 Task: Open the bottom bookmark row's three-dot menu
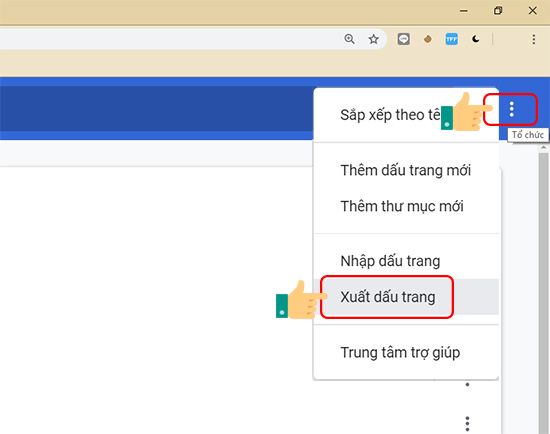pos(467,423)
